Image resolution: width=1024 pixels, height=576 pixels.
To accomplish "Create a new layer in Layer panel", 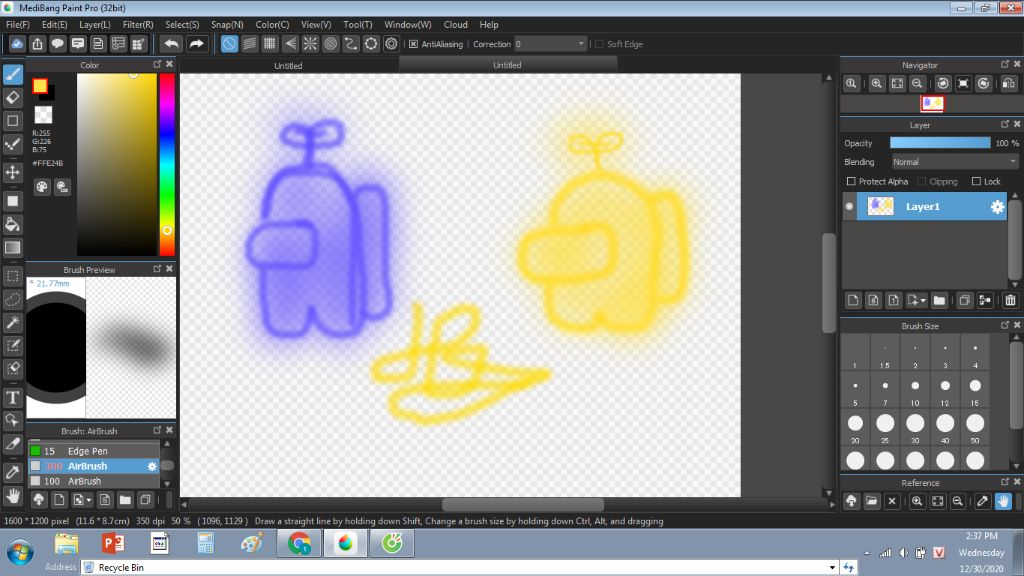I will [x=853, y=300].
